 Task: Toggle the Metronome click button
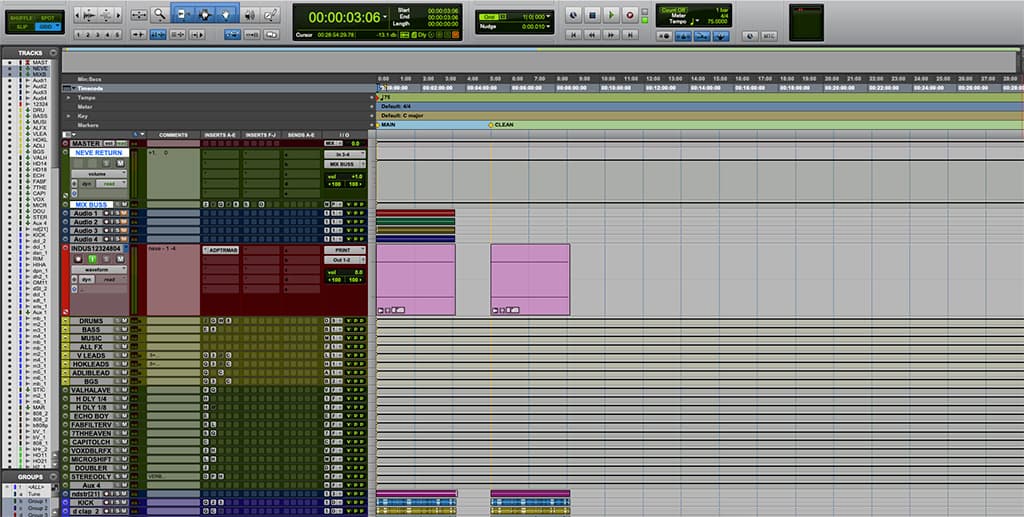point(684,37)
